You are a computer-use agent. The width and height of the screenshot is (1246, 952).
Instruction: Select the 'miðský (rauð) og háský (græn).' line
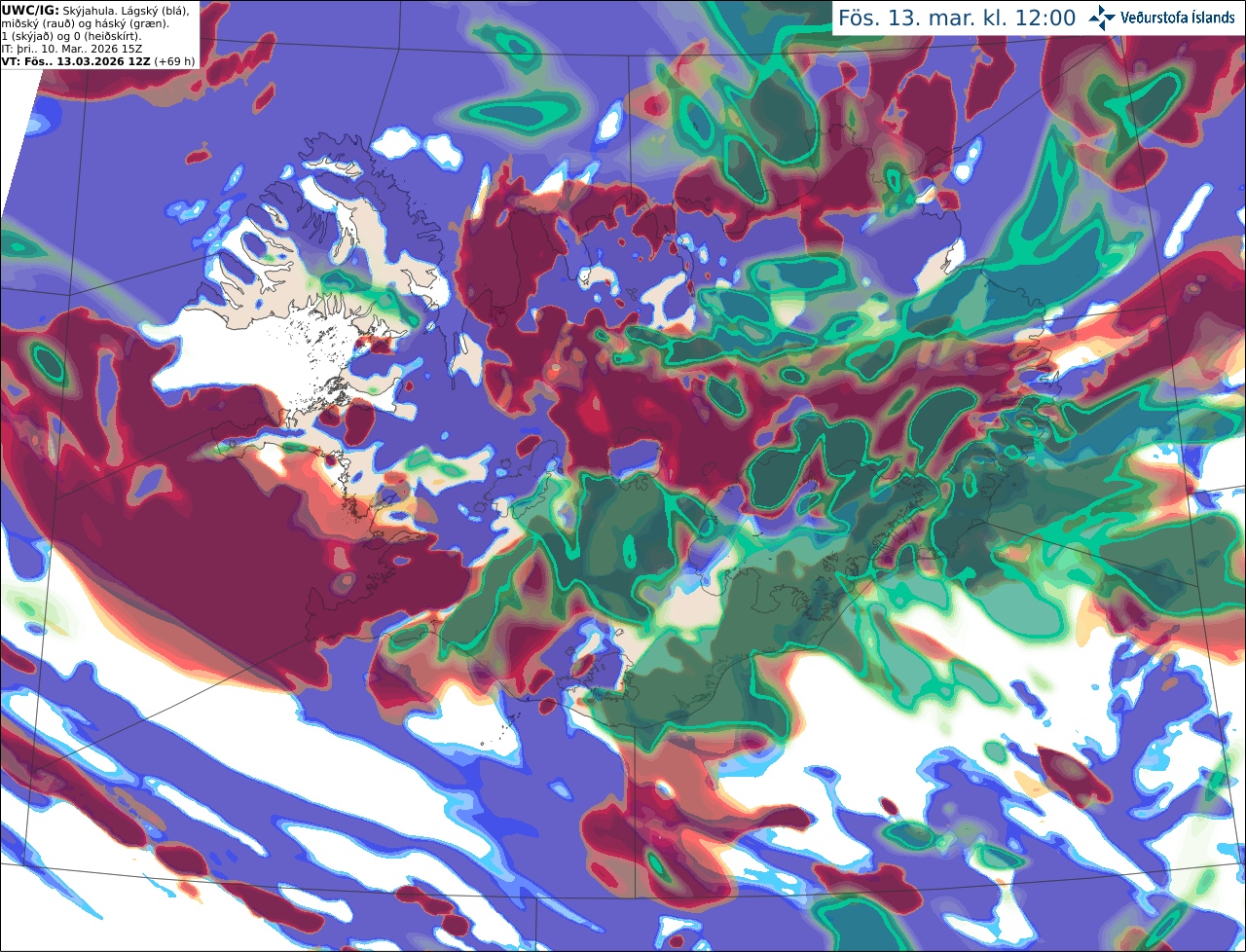pos(85,23)
